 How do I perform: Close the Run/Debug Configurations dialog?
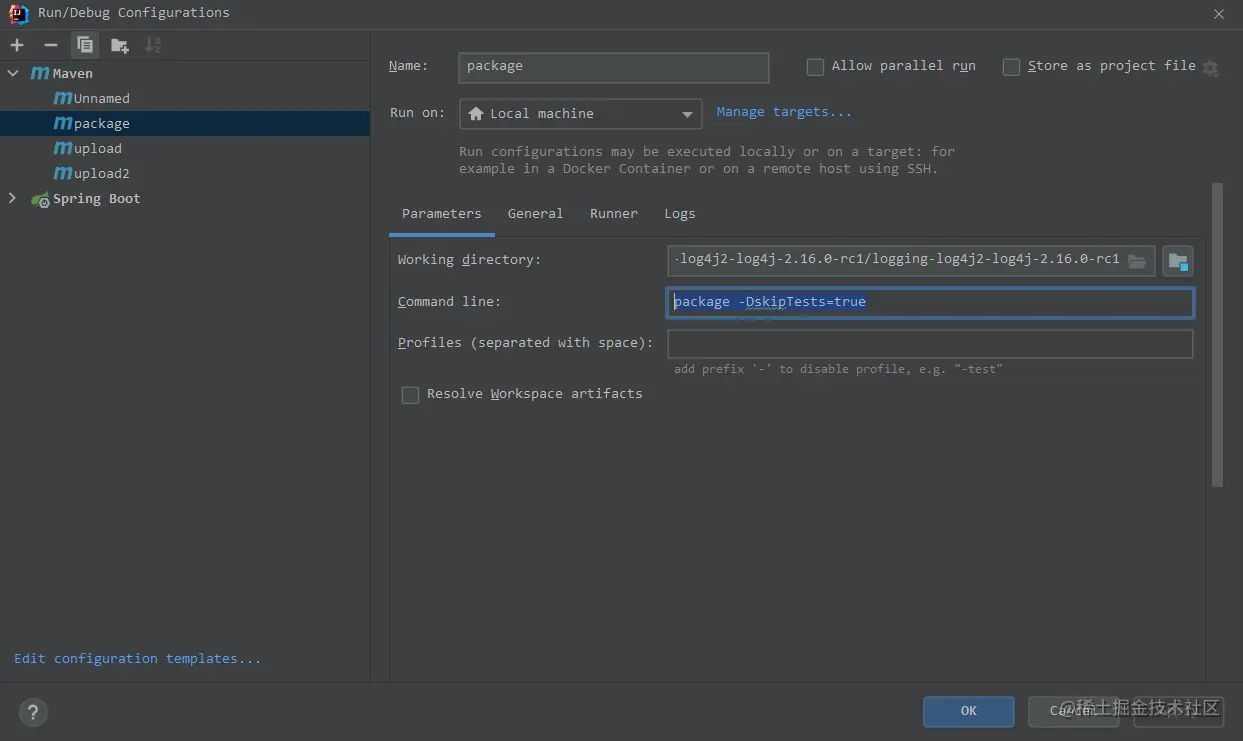click(x=1219, y=14)
